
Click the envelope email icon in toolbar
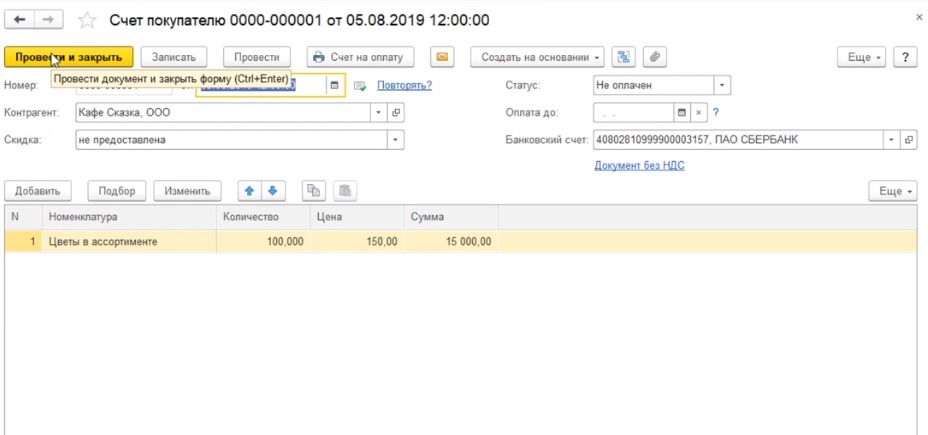pyautogui.click(x=443, y=57)
